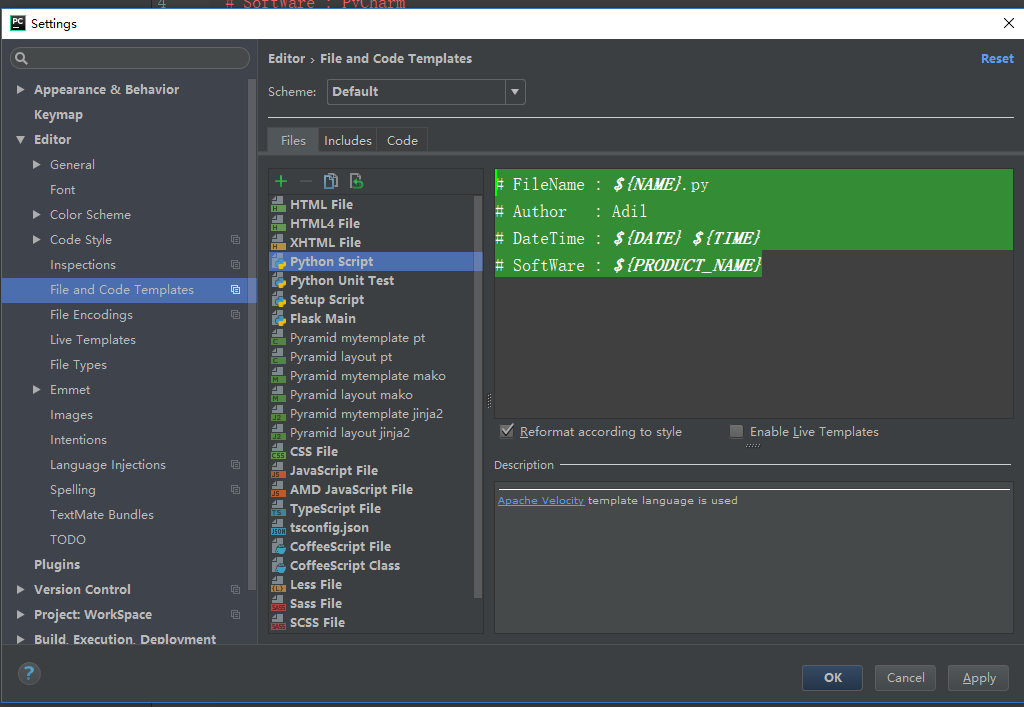1024x707 pixels.
Task: Click project-level icon beside Inspections
Action: pyautogui.click(x=235, y=264)
